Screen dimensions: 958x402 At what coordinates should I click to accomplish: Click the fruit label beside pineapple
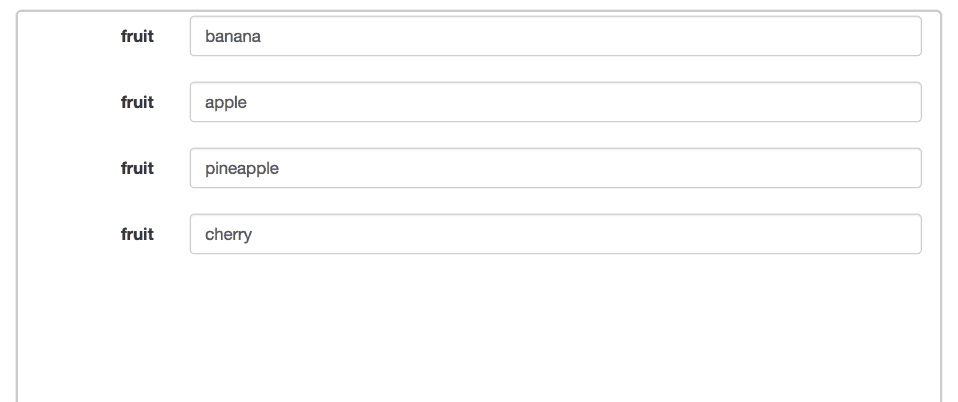(137, 168)
